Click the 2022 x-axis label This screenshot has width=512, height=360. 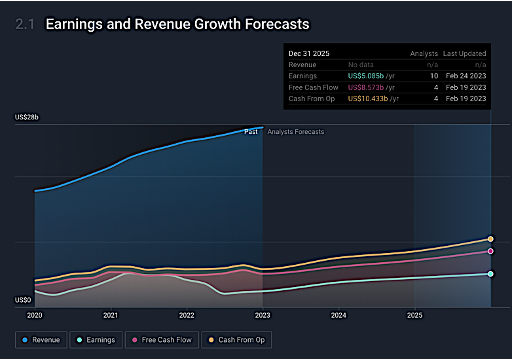click(x=187, y=315)
